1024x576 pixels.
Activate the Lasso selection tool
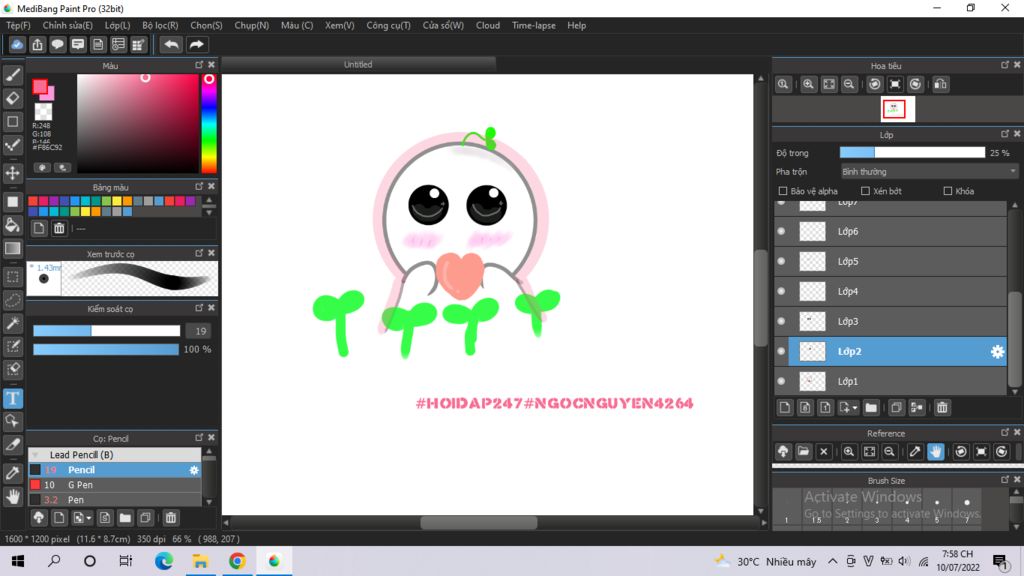(12, 300)
